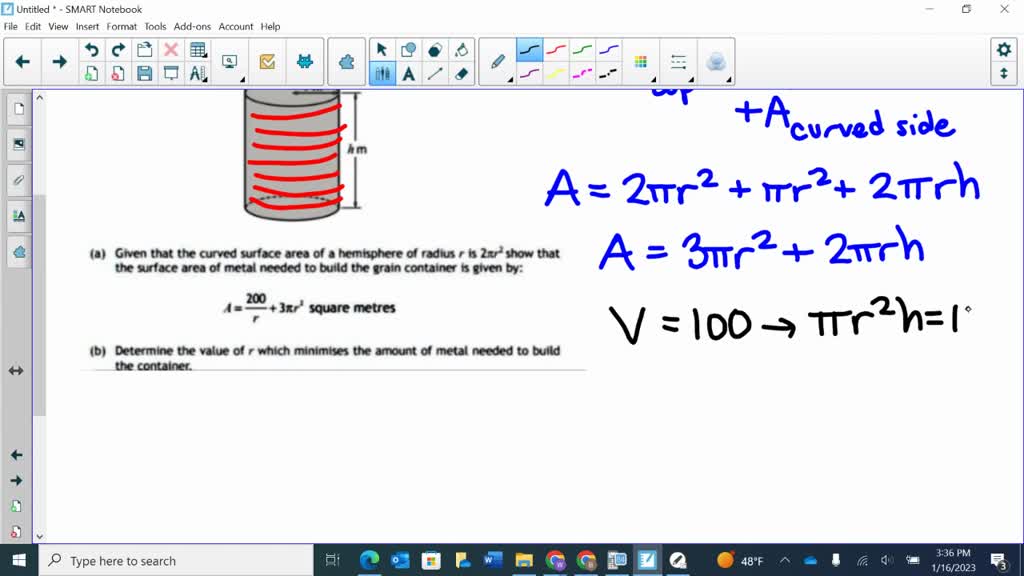Expand the pen options disclosure arrow
Viewport: 1024px width, 576px height.
pos(510,79)
